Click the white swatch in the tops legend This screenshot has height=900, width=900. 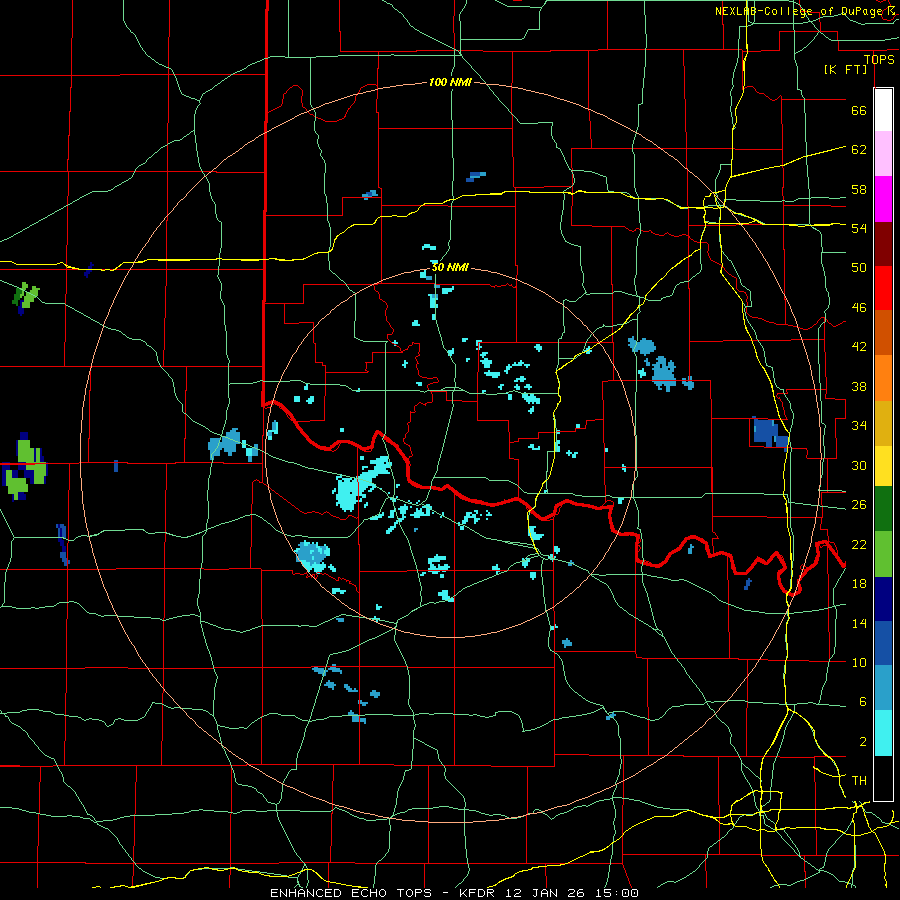click(883, 110)
